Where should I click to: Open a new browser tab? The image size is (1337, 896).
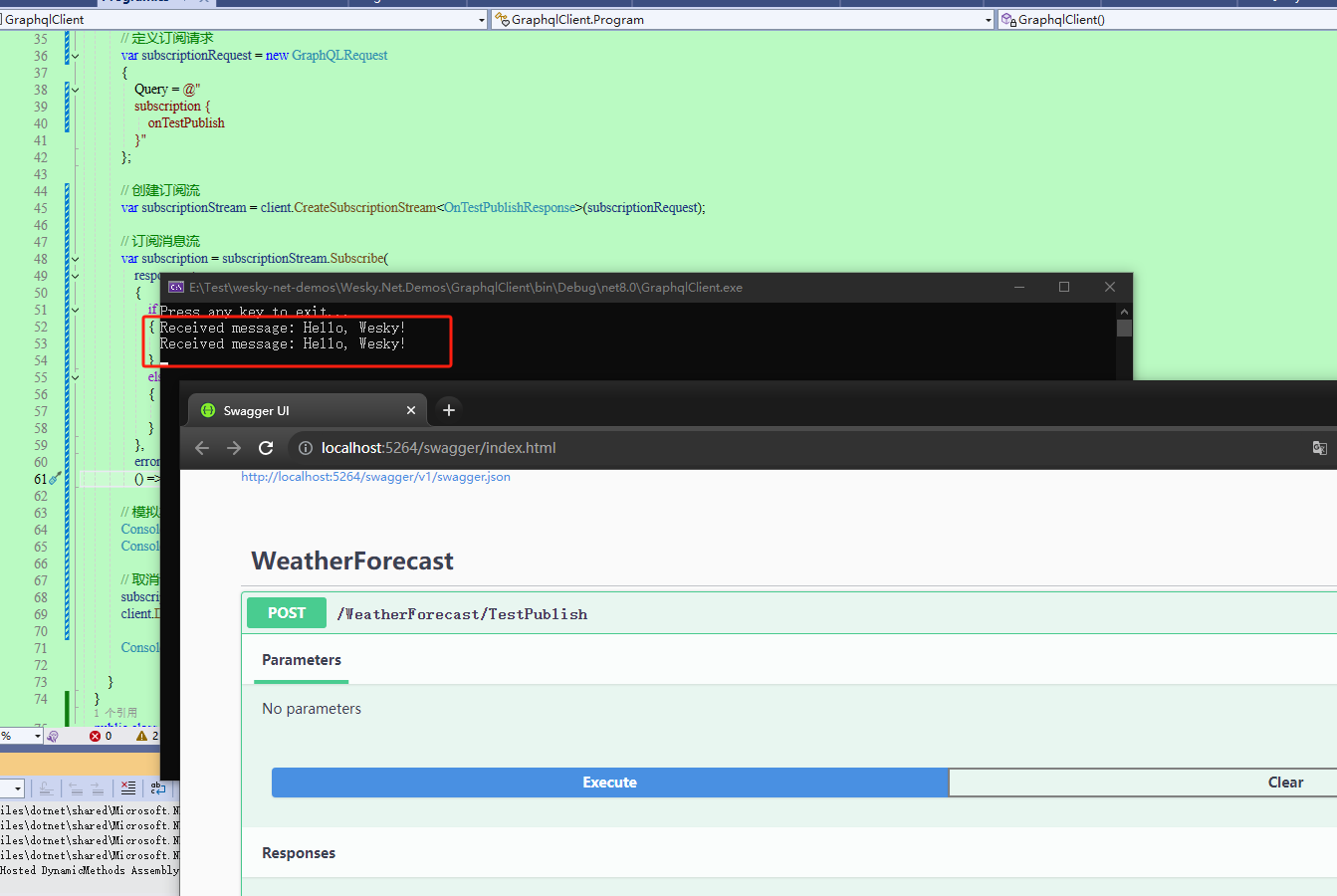pyautogui.click(x=449, y=410)
